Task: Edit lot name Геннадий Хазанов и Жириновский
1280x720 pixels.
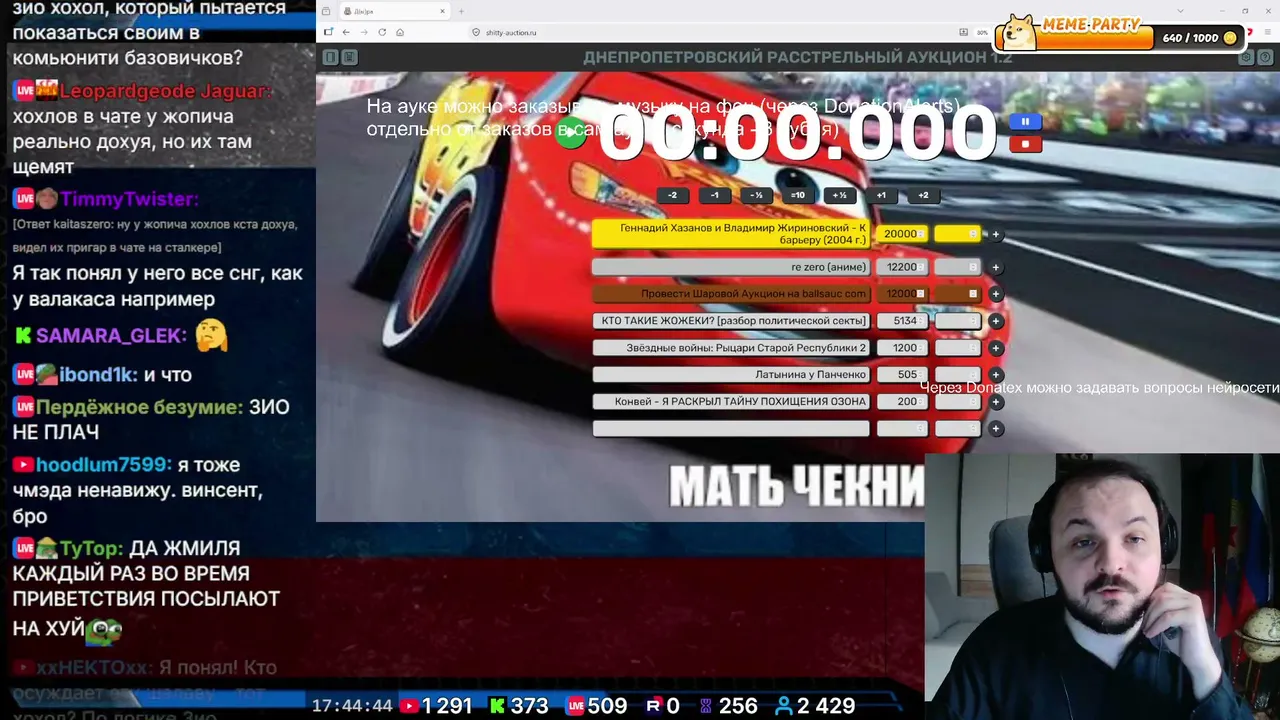Action: click(731, 234)
